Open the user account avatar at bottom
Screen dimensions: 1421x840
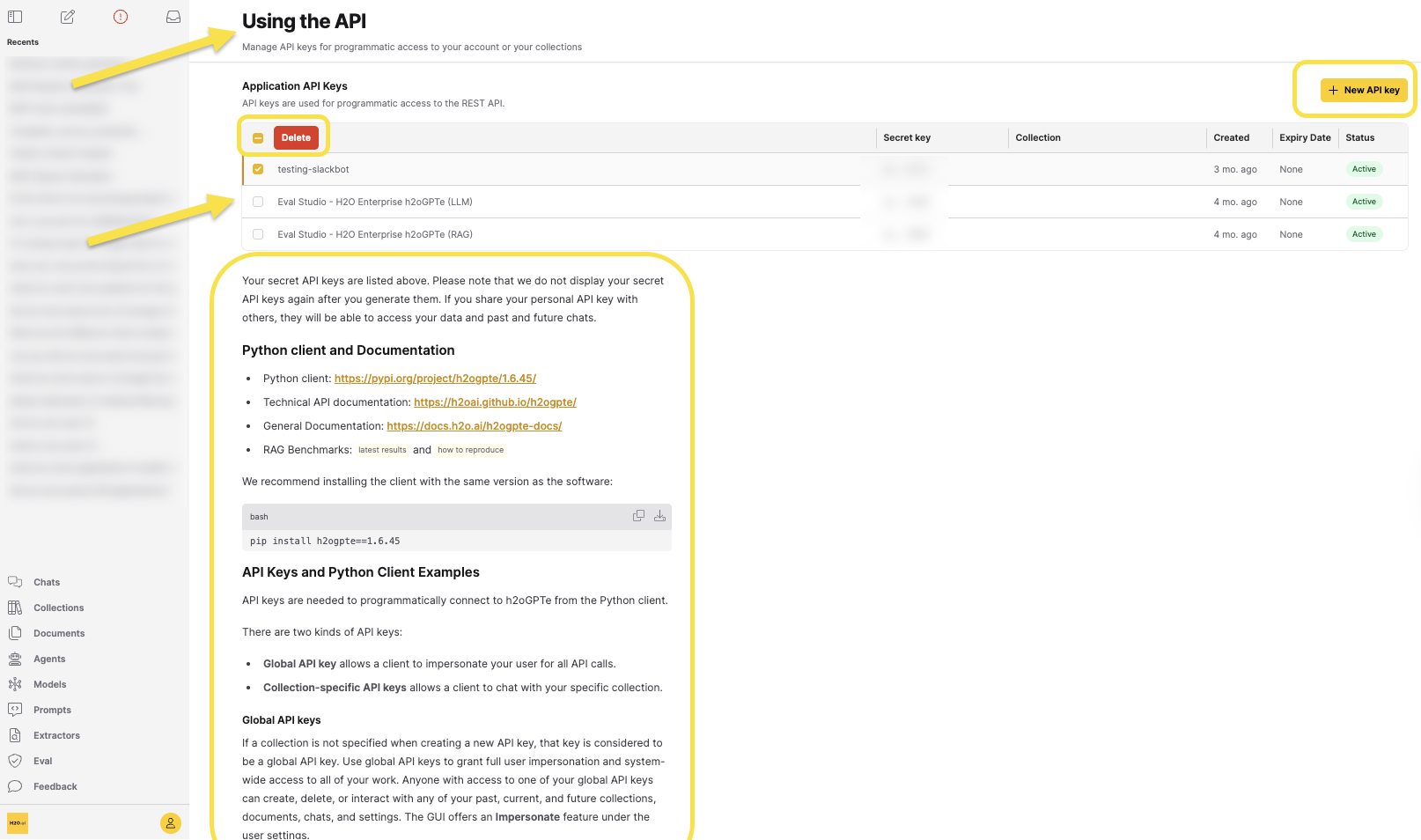click(x=170, y=823)
